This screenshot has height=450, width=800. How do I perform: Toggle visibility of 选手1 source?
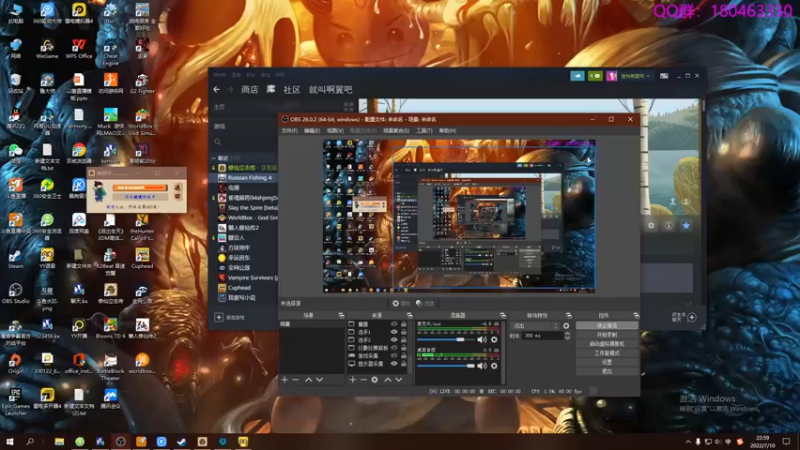[x=394, y=332]
